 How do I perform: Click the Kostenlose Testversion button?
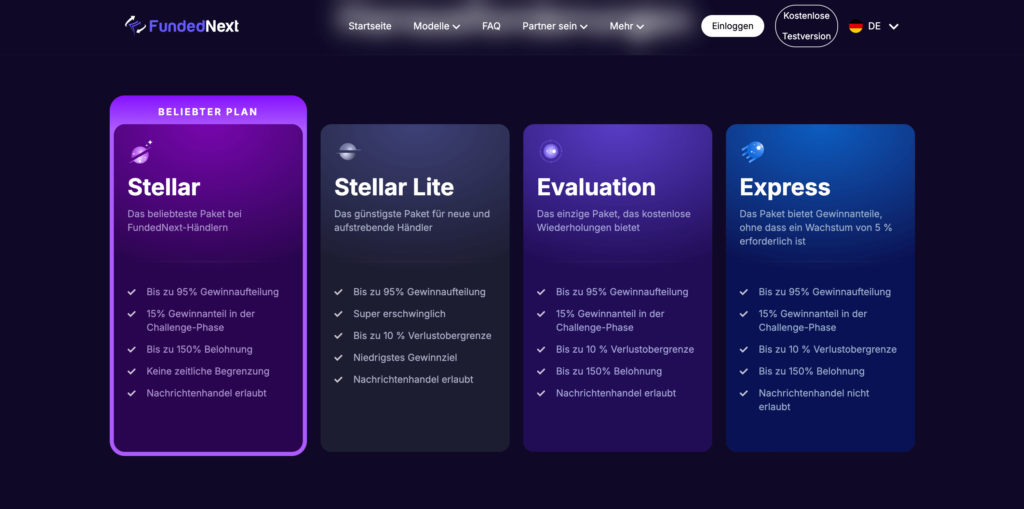click(806, 26)
